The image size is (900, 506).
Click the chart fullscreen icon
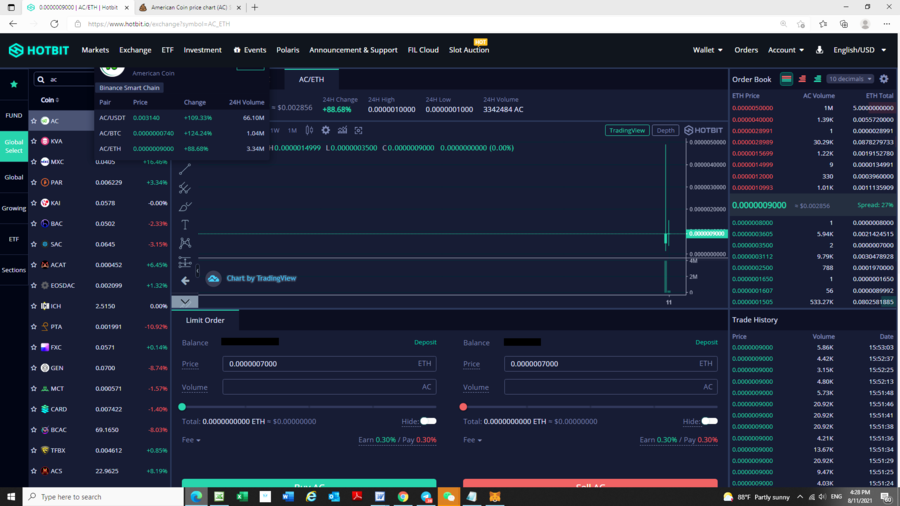pyautogui.click(x=358, y=130)
